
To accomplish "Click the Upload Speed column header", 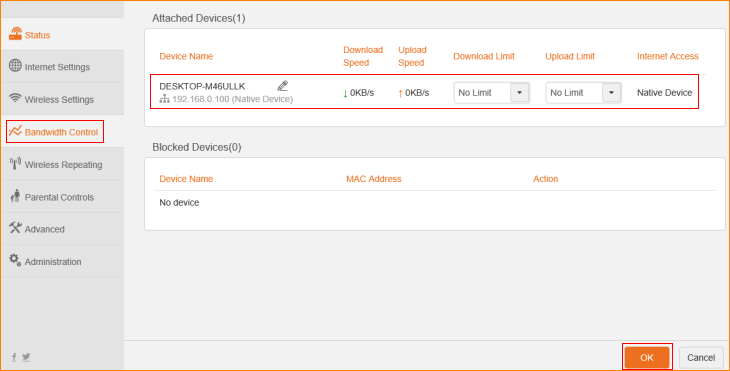I will click(412, 56).
